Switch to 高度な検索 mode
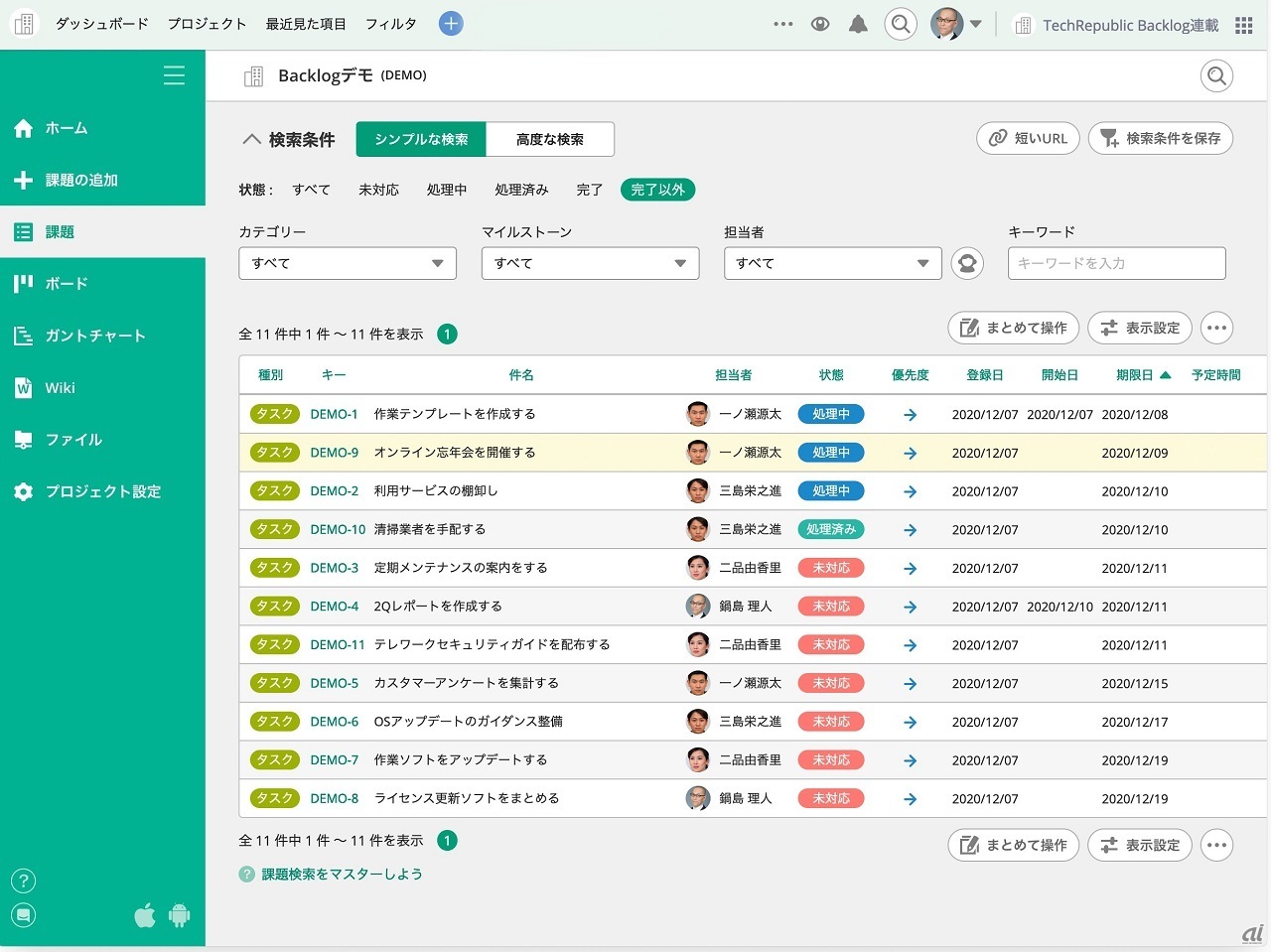The width and height of the screenshot is (1271, 952). point(549,139)
